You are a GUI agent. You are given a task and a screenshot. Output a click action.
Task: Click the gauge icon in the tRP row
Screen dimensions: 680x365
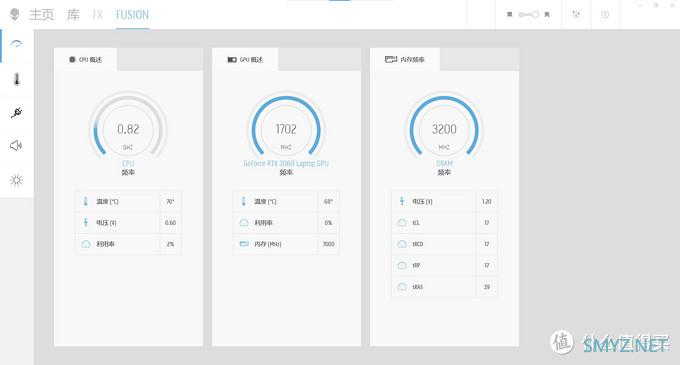(x=402, y=265)
